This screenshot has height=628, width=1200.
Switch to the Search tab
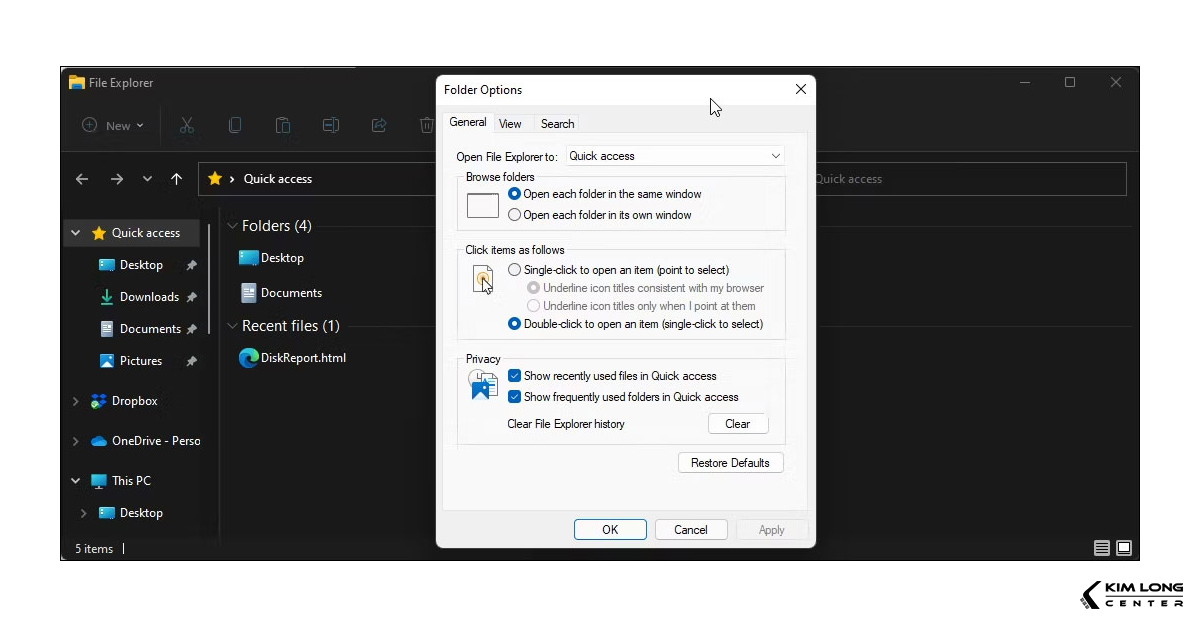point(557,123)
